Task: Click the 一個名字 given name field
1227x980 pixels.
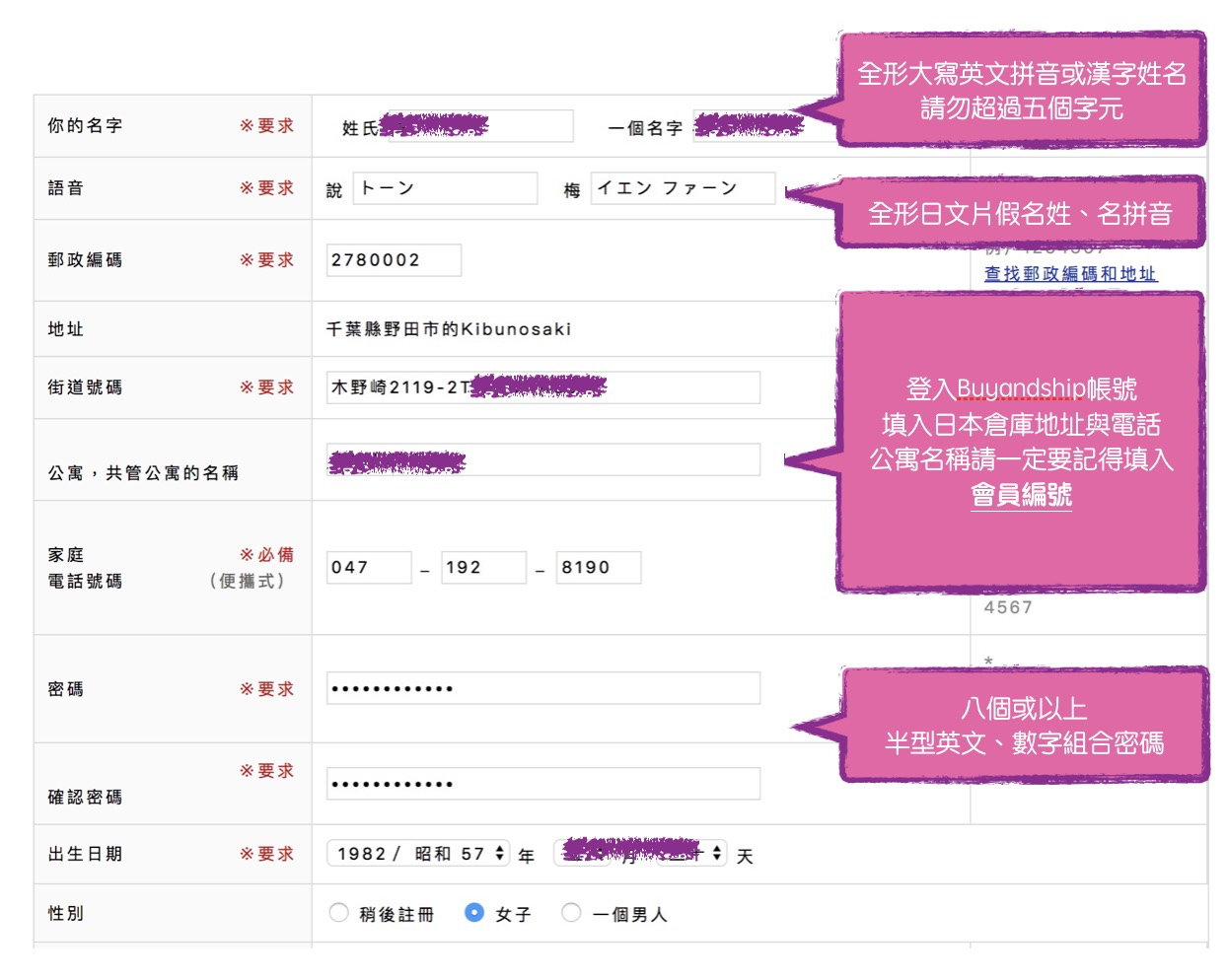Action: [759, 126]
